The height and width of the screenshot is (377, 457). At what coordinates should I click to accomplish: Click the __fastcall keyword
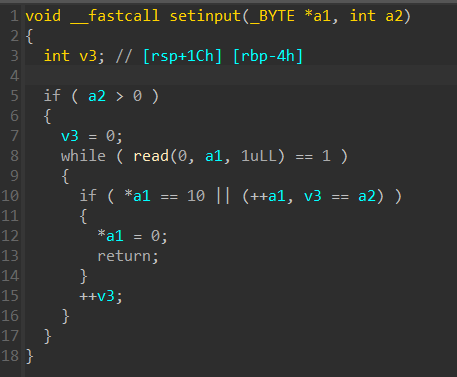click(x=115, y=16)
